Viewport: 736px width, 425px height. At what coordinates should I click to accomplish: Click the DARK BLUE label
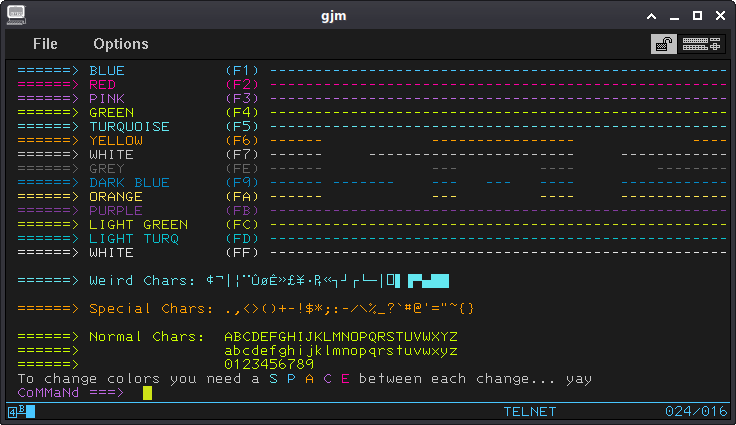[x=130, y=183]
